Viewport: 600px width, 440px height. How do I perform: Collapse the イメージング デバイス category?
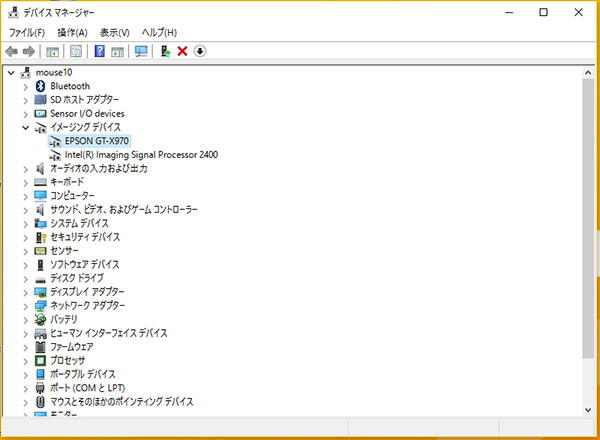click(x=25, y=128)
